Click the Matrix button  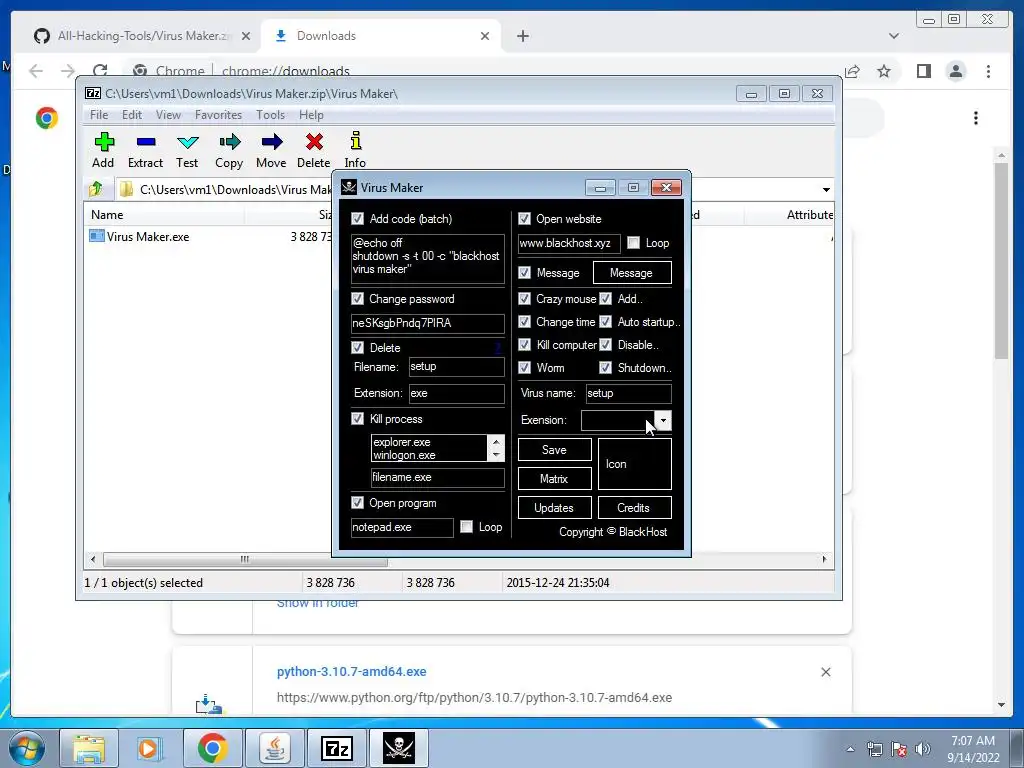pos(554,479)
